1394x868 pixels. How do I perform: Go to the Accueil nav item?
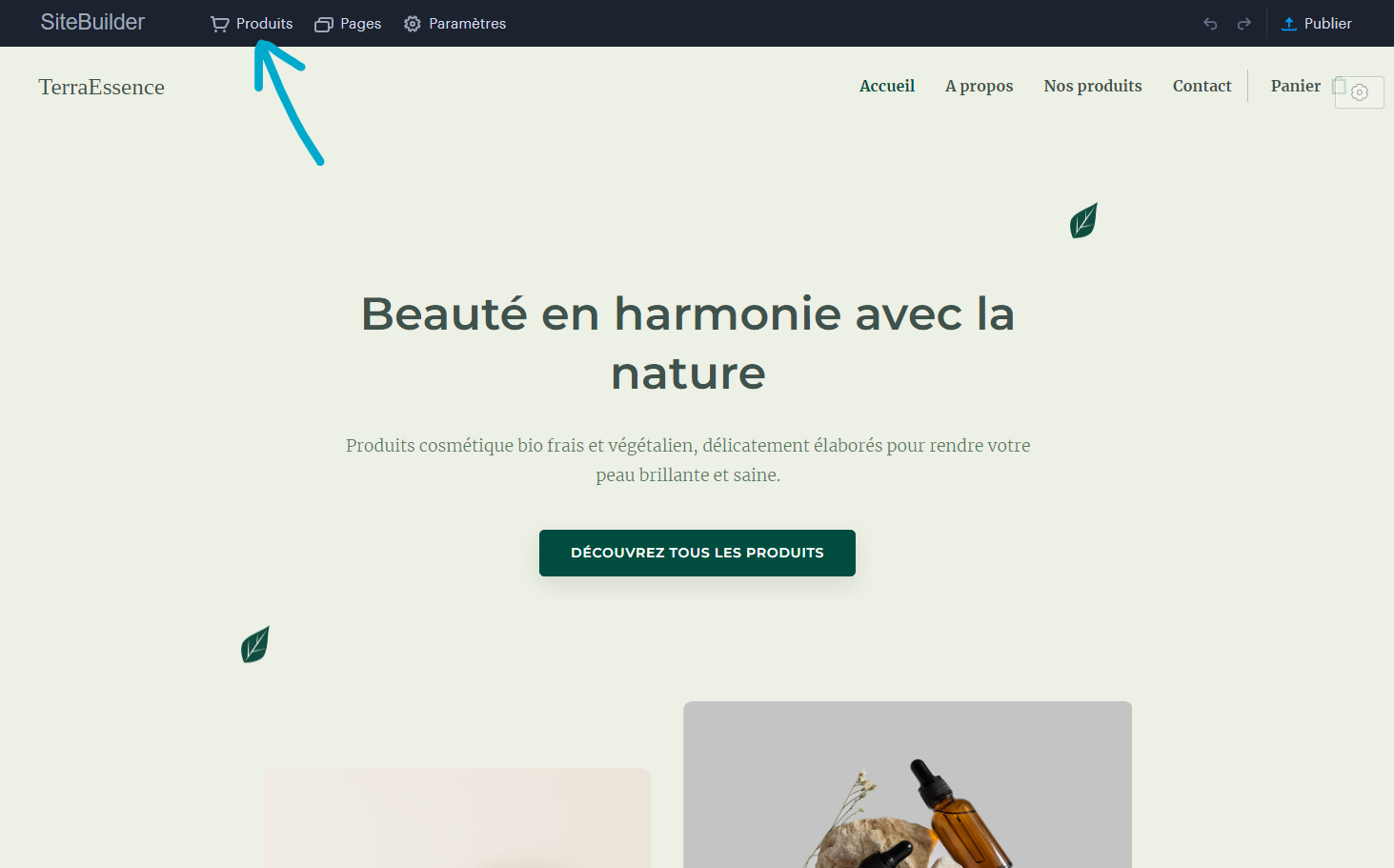[x=887, y=86]
